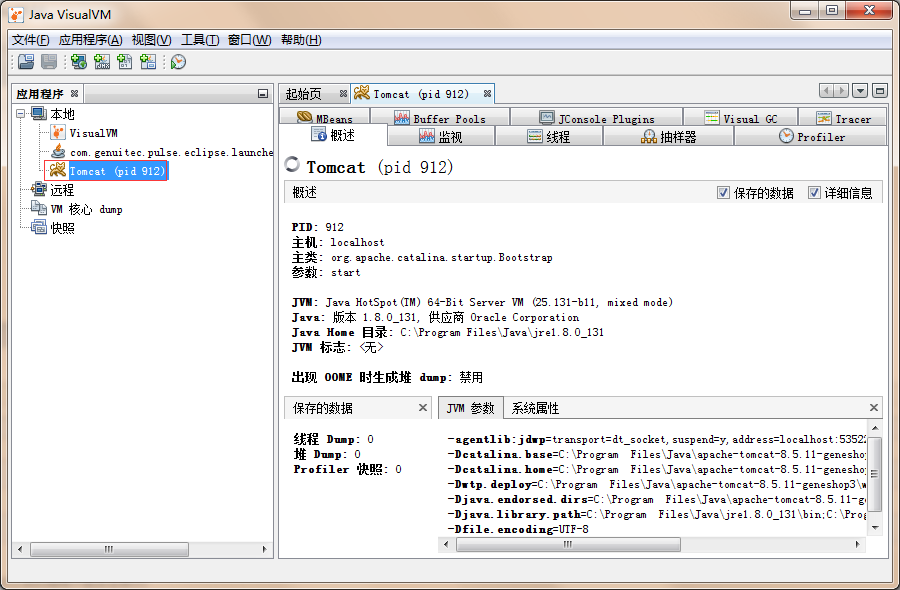Click the 线程 Dump: 0 entry
This screenshot has width=900, height=590.
[333, 439]
